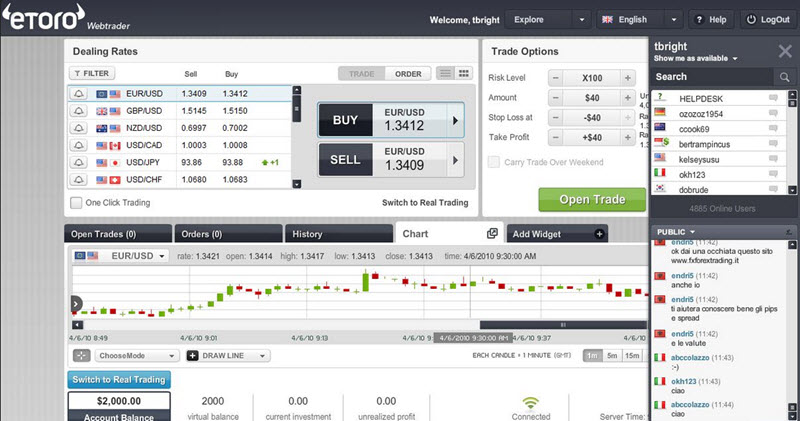Click the alert bell icon for USD/CAD

click(79, 145)
